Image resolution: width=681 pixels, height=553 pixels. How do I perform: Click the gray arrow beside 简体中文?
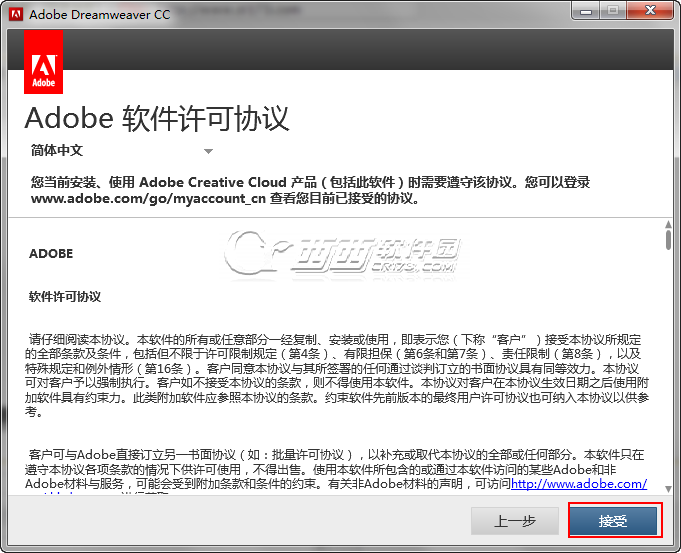[x=208, y=151]
